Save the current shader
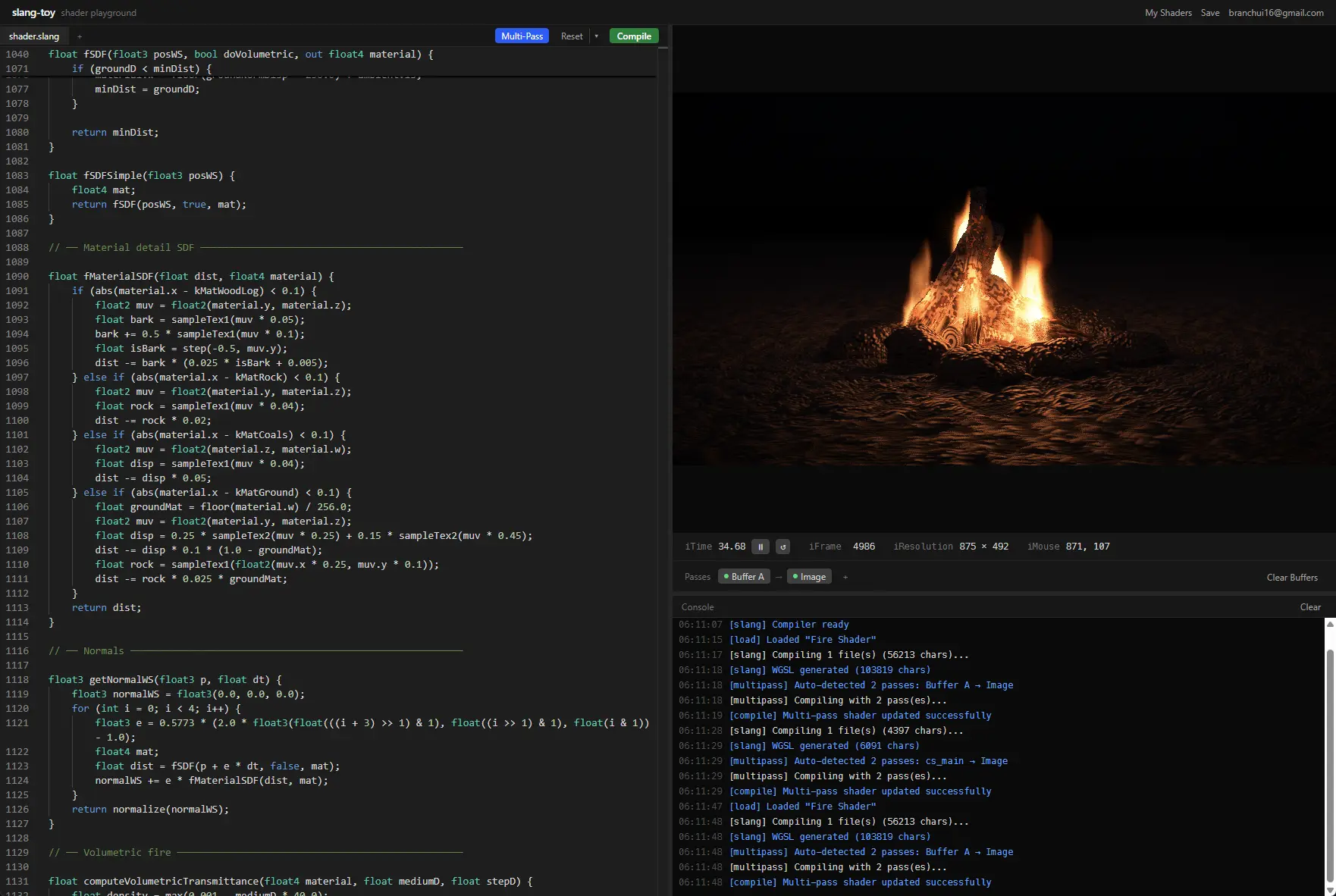This screenshot has height=896, width=1336. coord(1210,13)
